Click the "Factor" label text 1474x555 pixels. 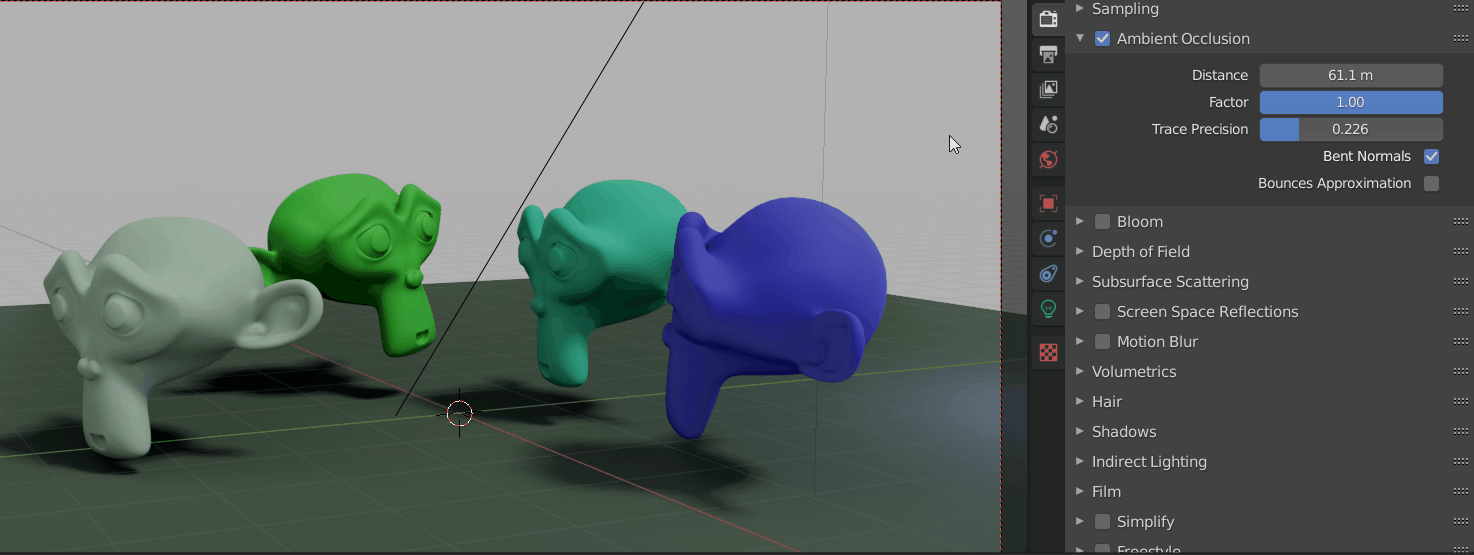pyautogui.click(x=1228, y=102)
